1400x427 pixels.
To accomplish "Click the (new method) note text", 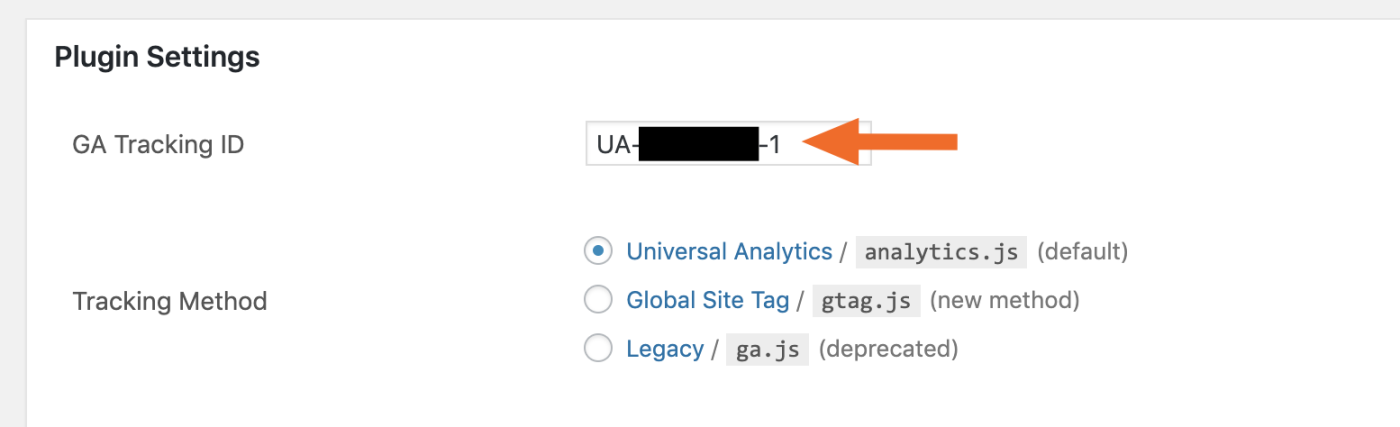I will tap(1004, 300).
